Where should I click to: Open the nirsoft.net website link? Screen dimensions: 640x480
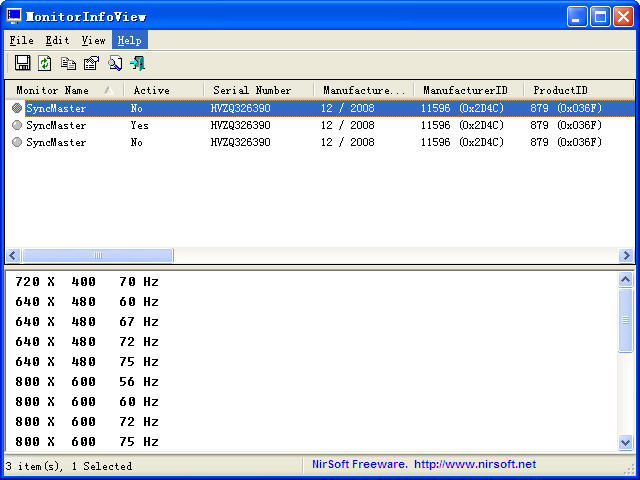coord(475,464)
